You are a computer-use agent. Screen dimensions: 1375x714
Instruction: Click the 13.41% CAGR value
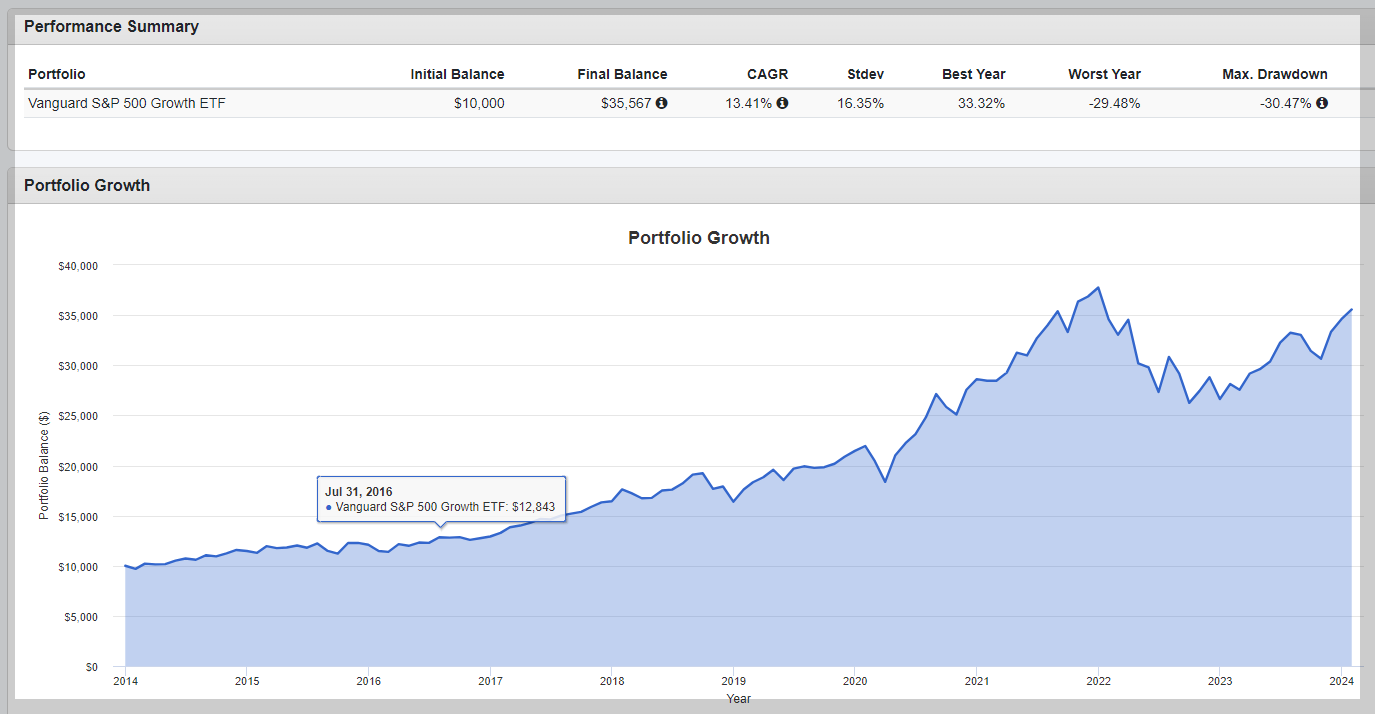click(749, 103)
